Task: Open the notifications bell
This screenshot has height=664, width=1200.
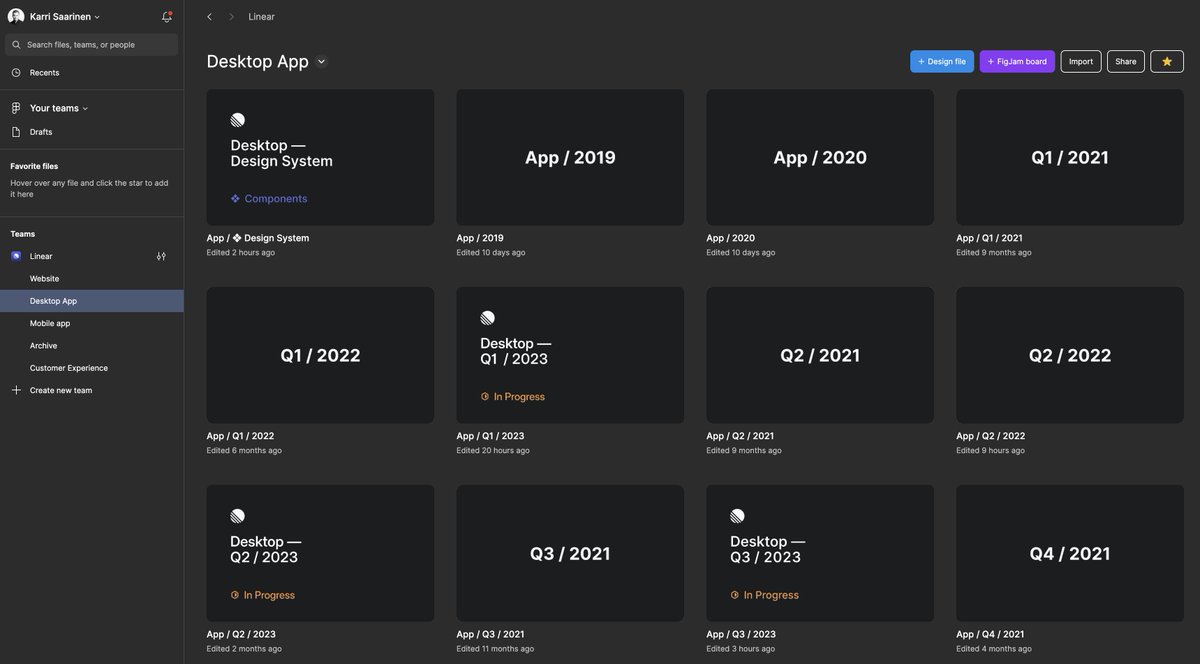Action: click(167, 17)
